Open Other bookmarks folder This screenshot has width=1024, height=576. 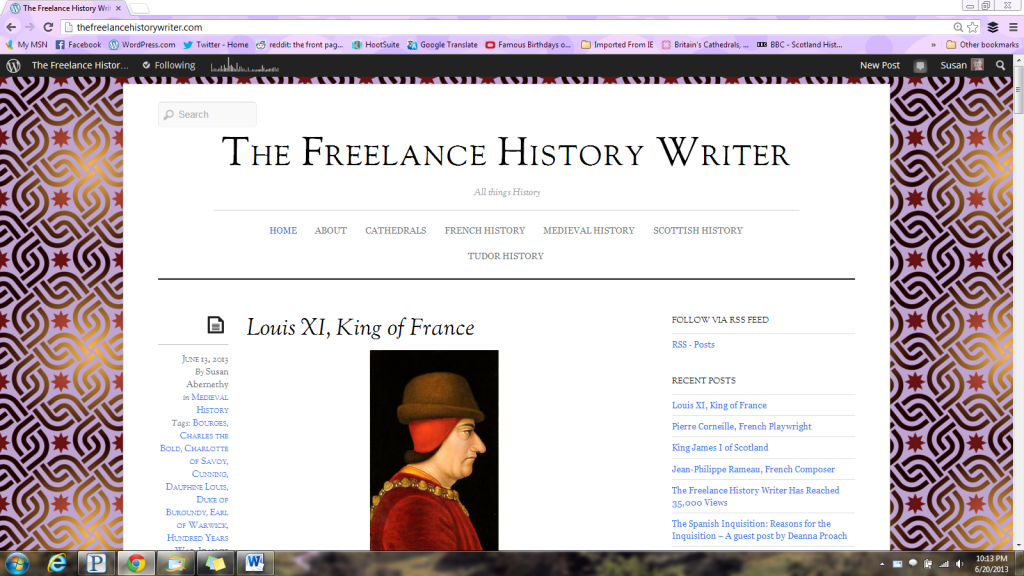click(982, 44)
